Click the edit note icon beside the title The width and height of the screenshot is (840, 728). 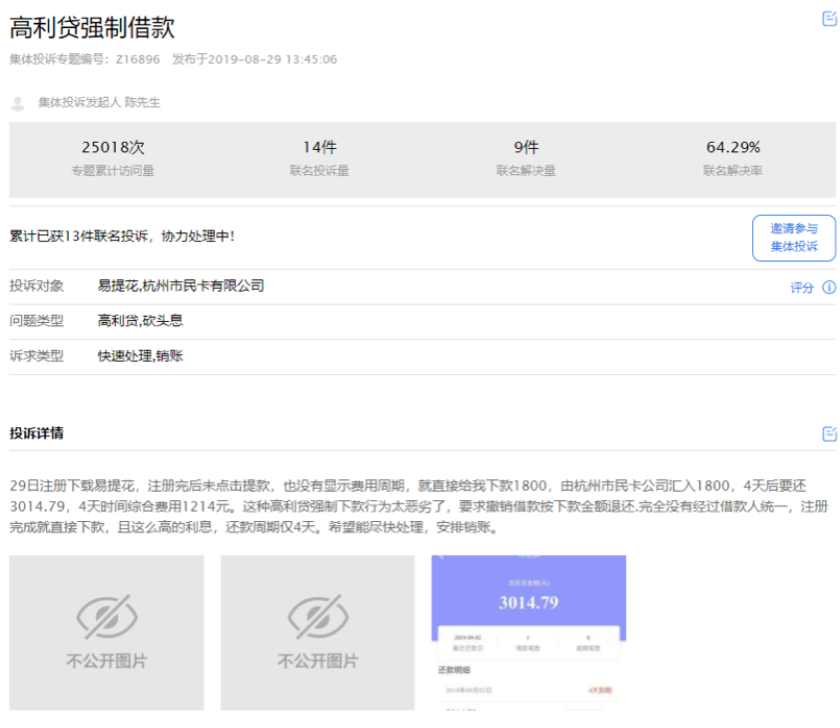pyautogui.click(x=829, y=19)
